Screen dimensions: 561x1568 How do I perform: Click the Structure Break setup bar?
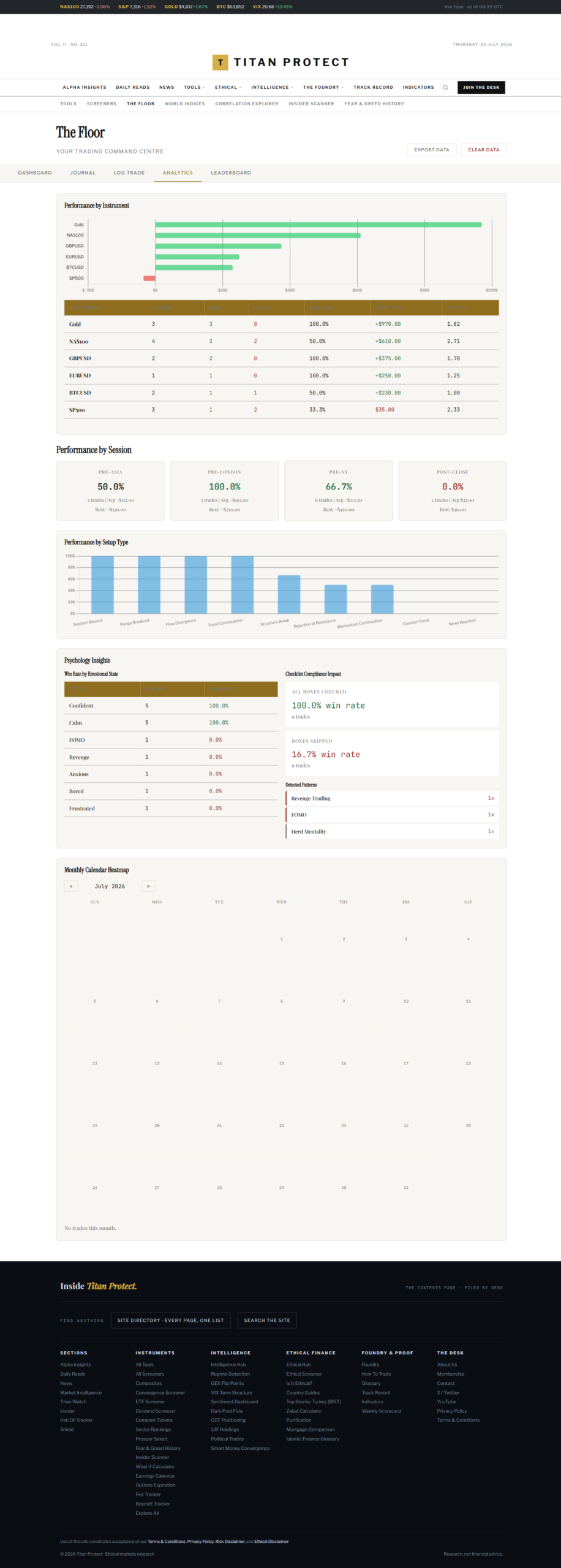(x=289, y=594)
